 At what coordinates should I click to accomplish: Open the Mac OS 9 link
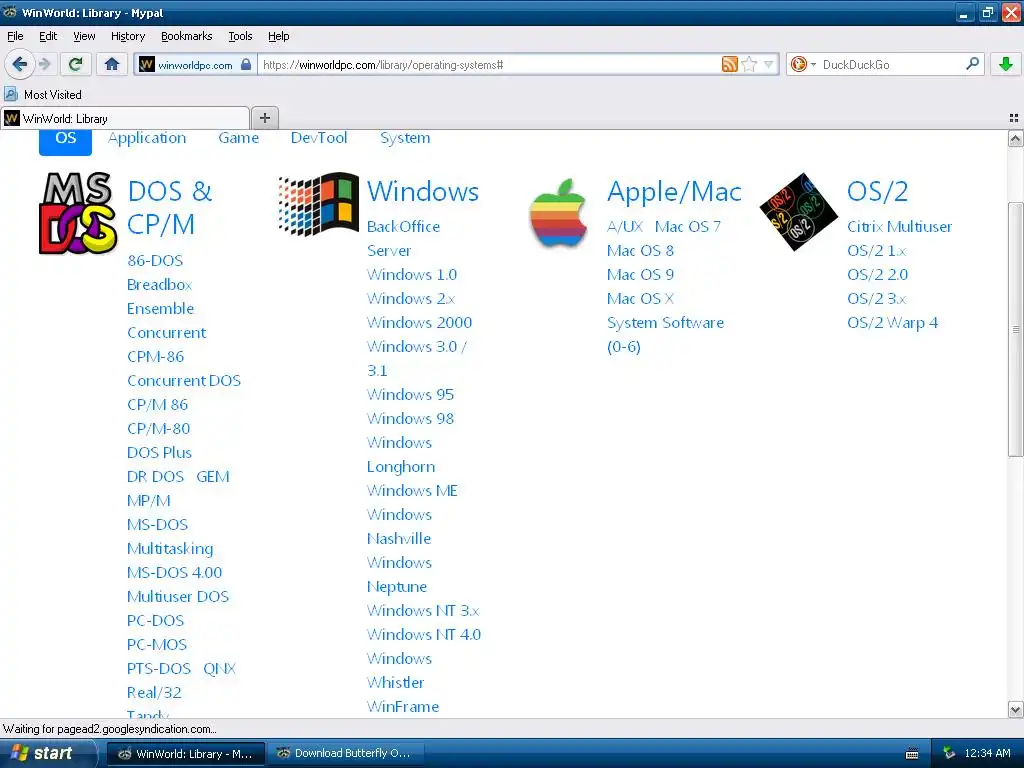click(x=640, y=274)
